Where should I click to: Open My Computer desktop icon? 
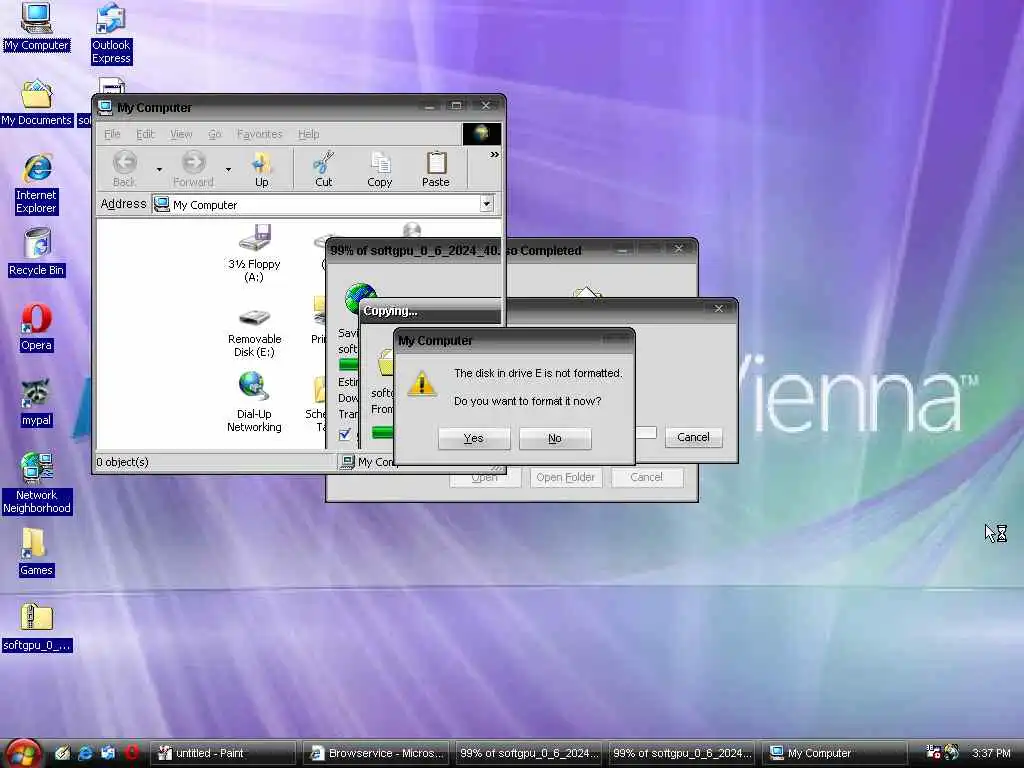[x=36, y=26]
